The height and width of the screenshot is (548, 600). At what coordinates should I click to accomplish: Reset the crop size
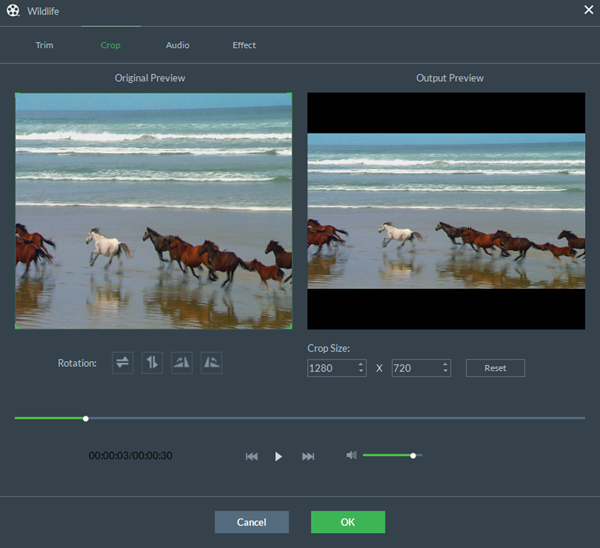point(495,368)
